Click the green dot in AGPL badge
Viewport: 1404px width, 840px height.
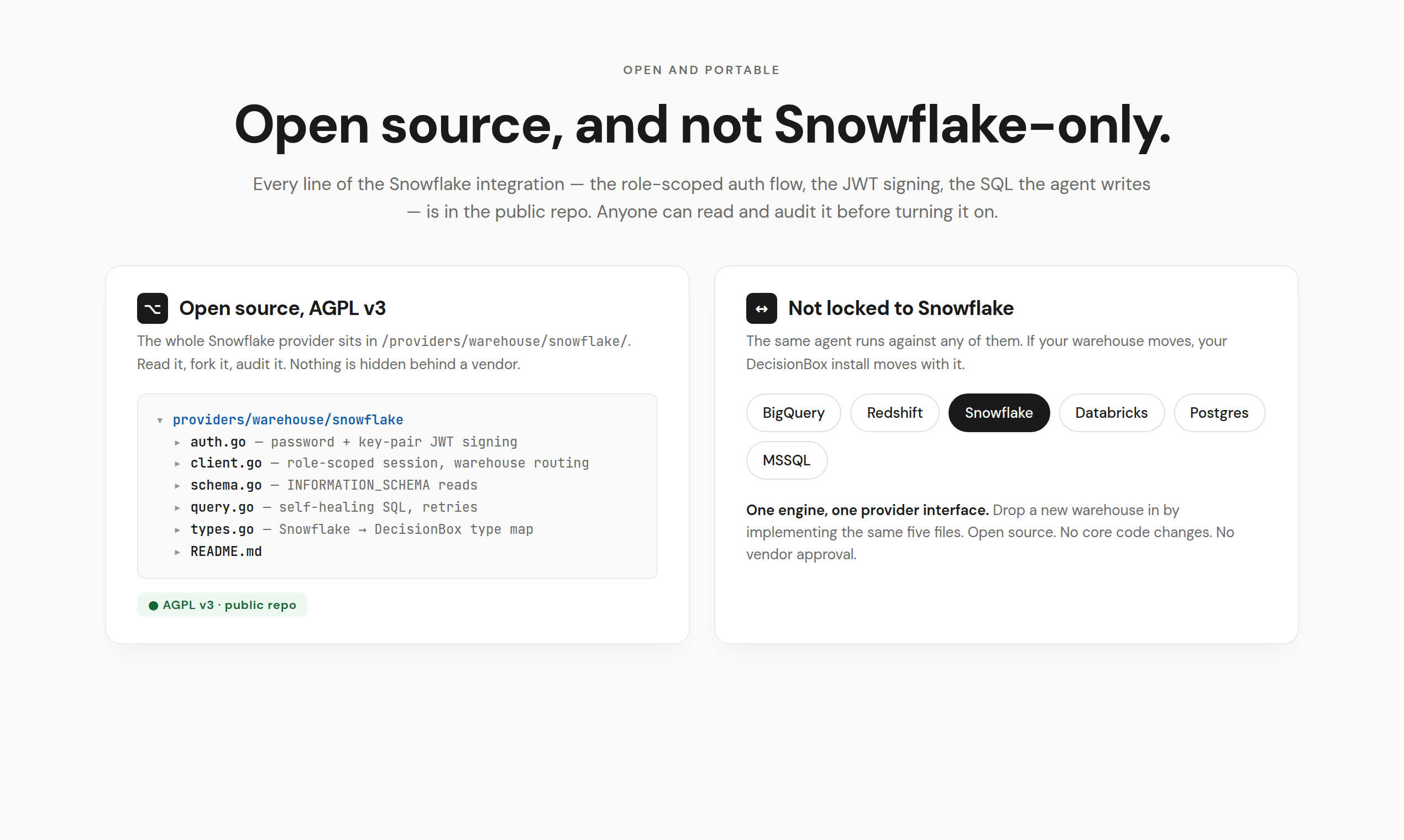pyautogui.click(x=153, y=606)
